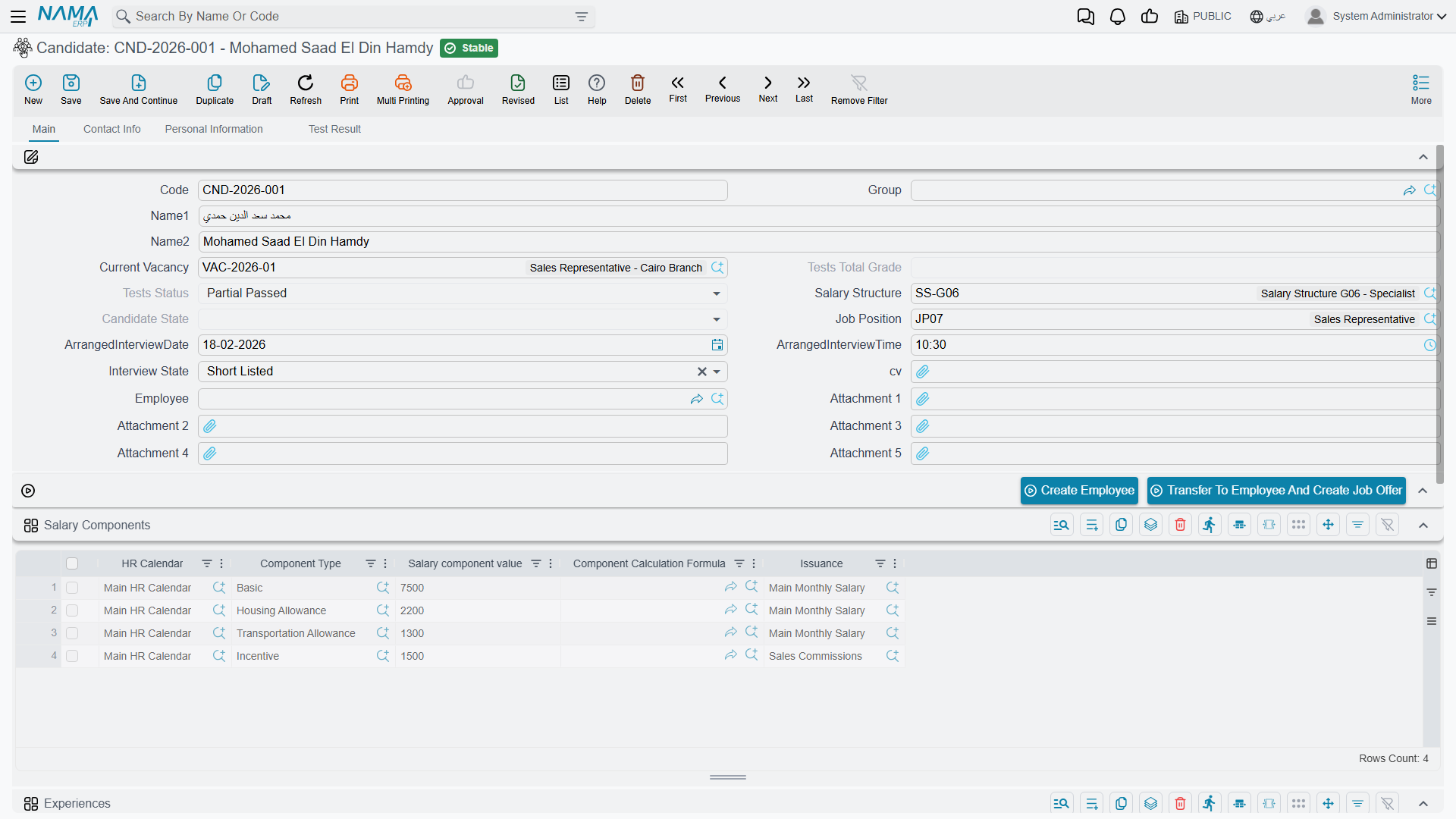This screenshot has width=1456, height=819.
Task: Delete the candidate record
Action: pos(638,89)
